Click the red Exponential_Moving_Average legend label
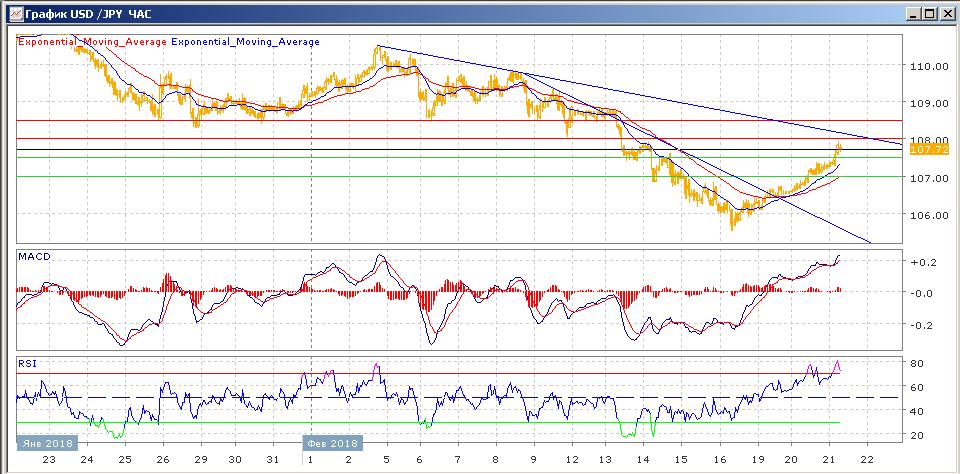960x474 pixels. tap(92, 42)
